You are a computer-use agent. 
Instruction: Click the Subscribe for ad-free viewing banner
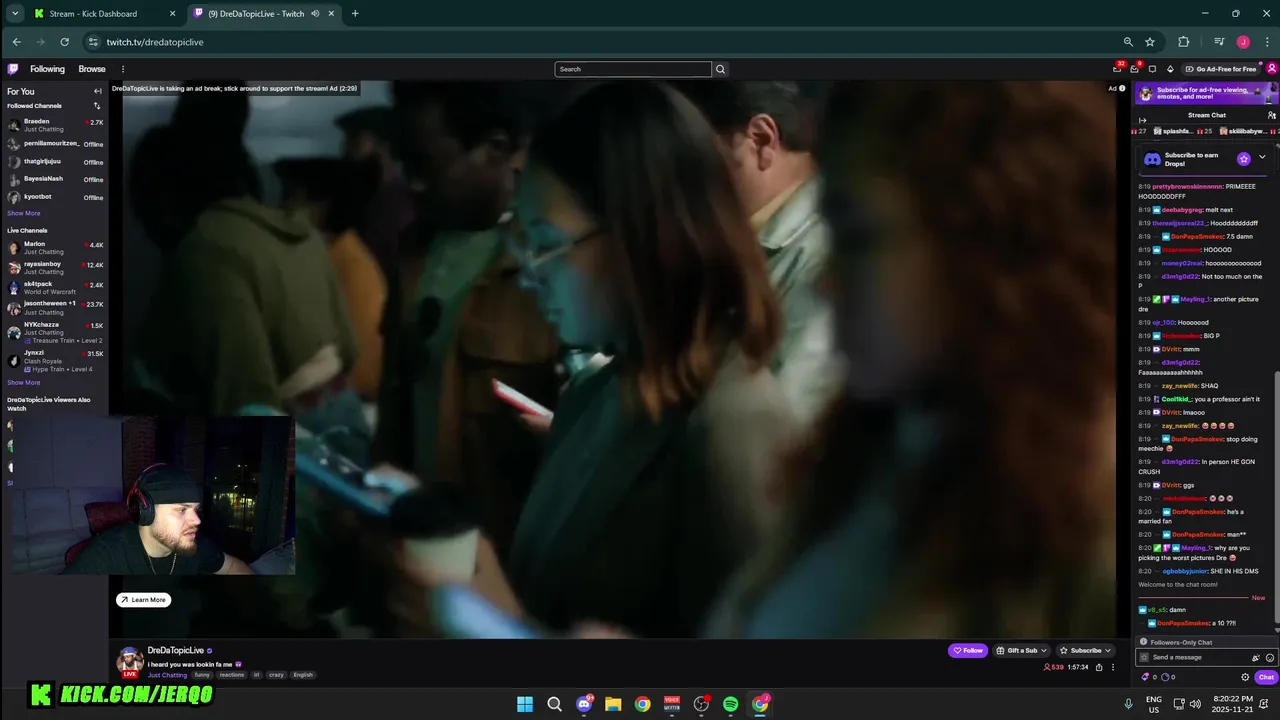(1207, 93)
